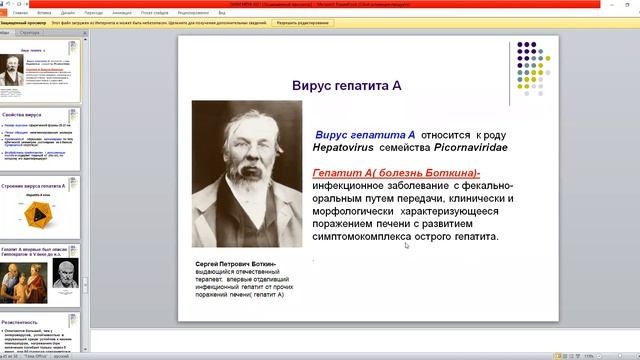Image resolution: width=640 pixels, height=360 pixels.
Task: Open the orange File tab
Action: (3, 13)
